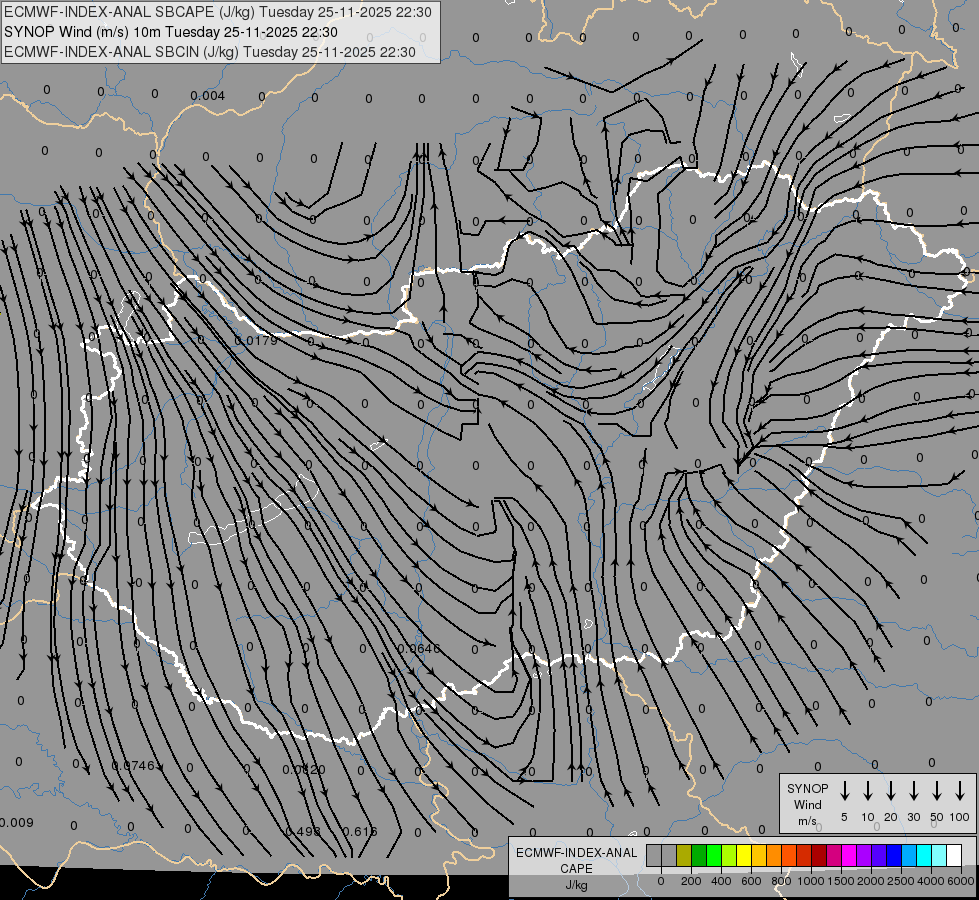This screenshot has width=979, height=900.
Task: Select the deep blue CAPE legend swatch
Action: (894, 855)
